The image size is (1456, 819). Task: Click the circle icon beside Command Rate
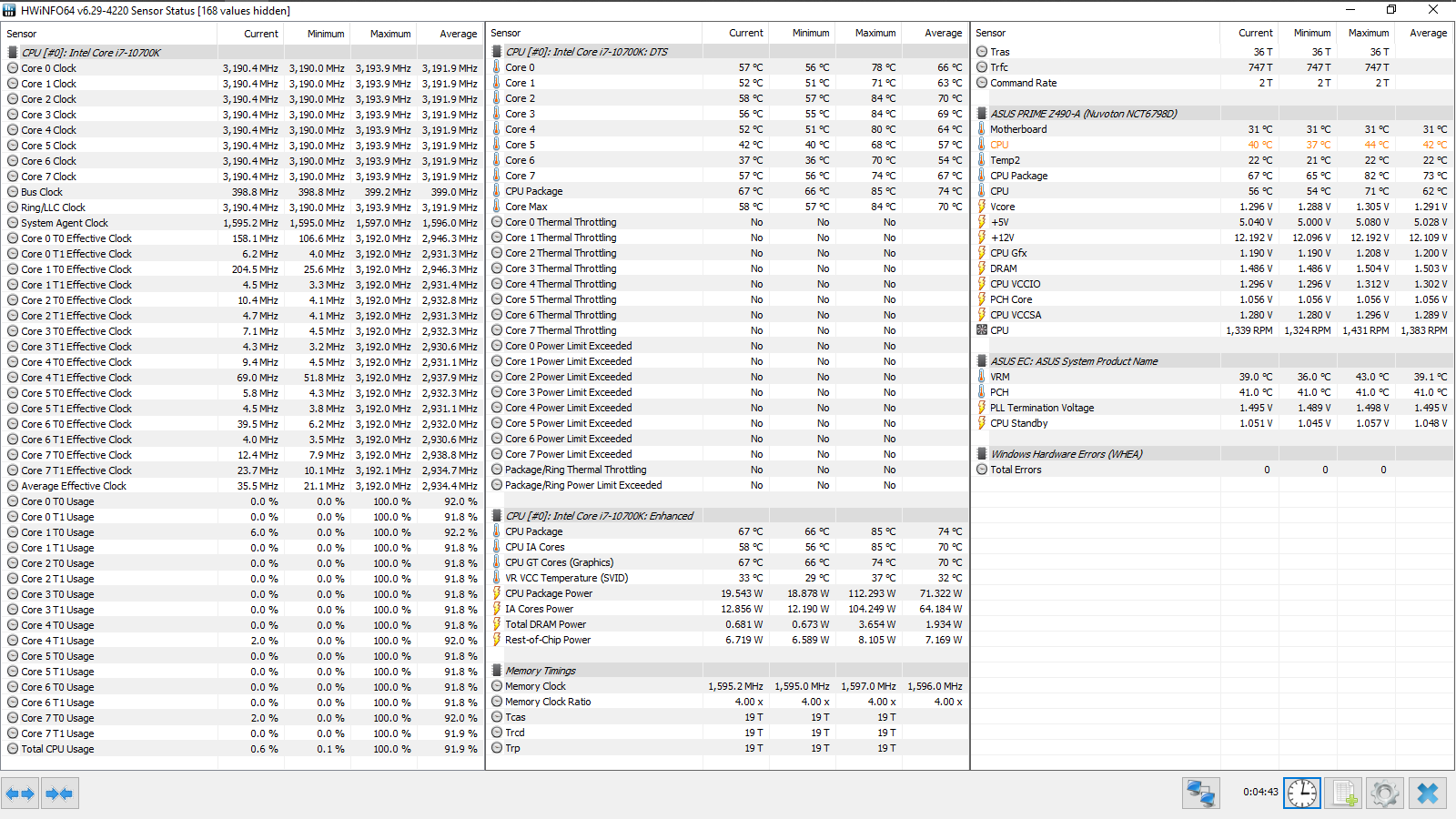coord(982,83)
